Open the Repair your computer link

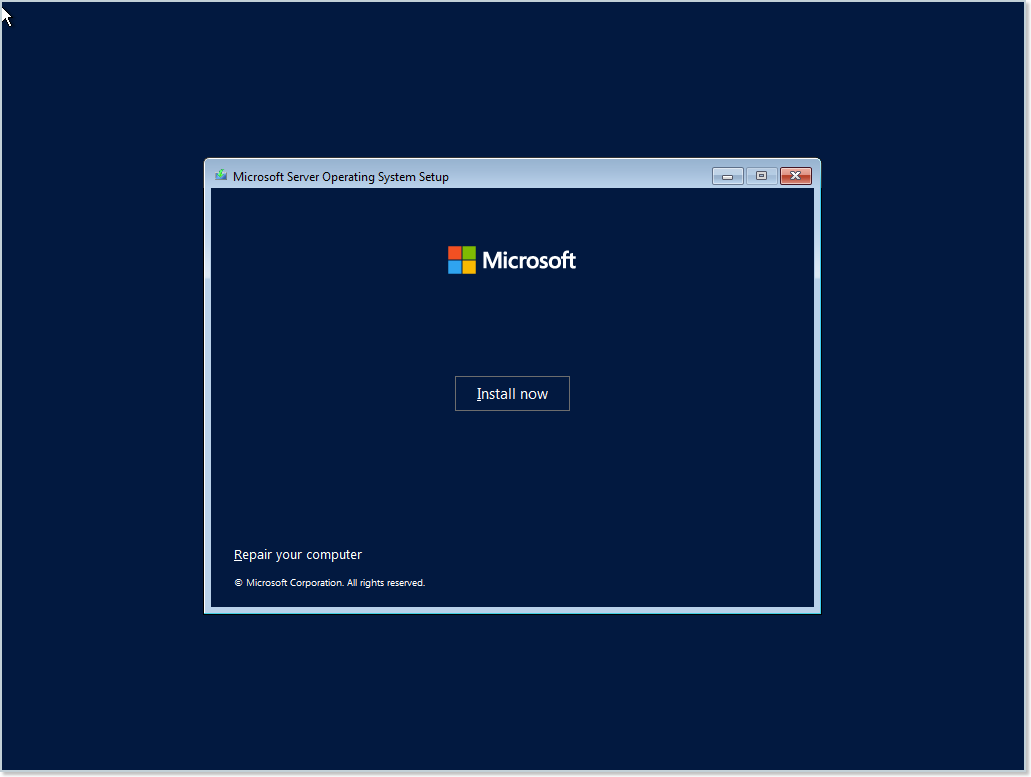click(x=297, y=554)
